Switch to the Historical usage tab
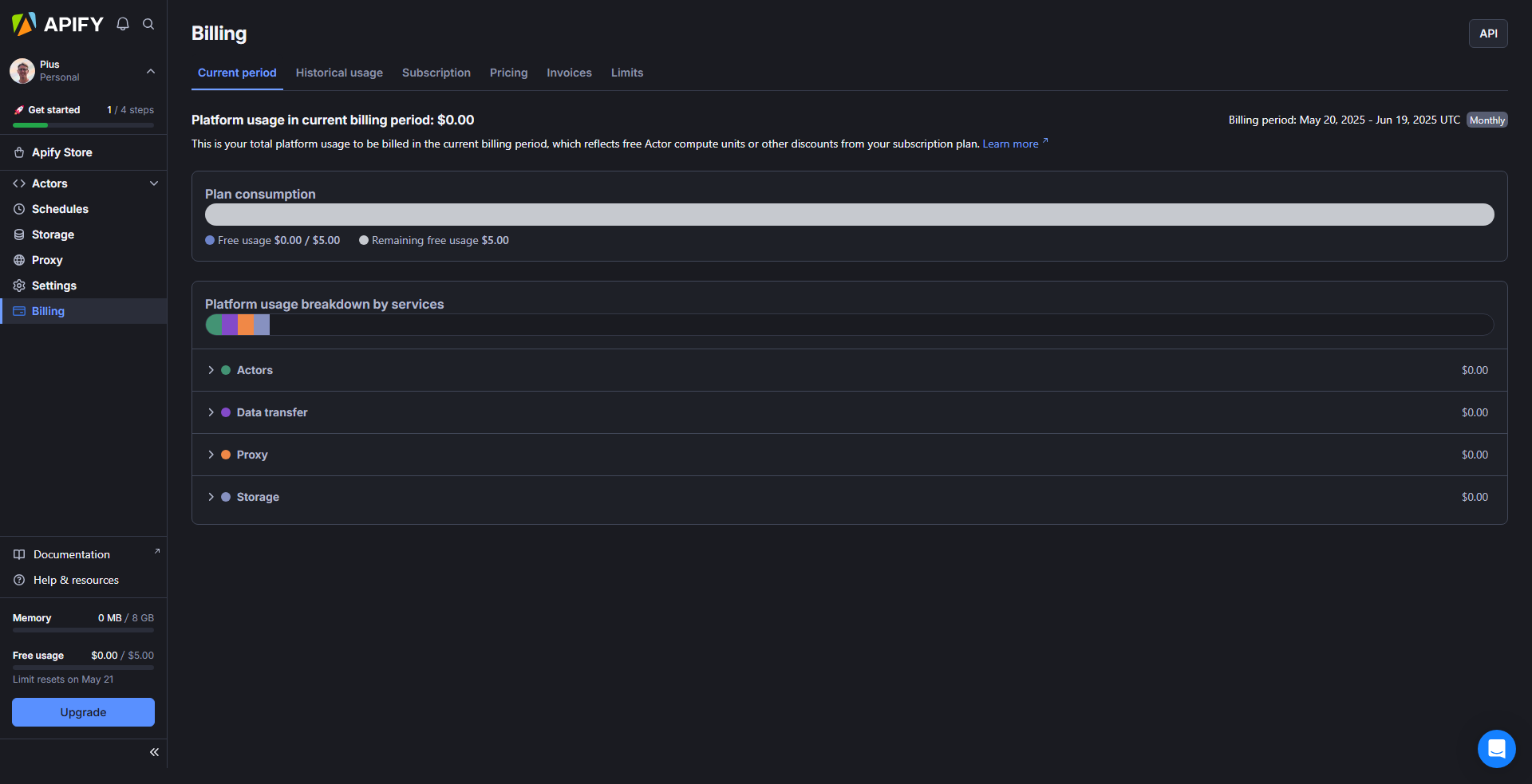1532x784 pixels. tap(339, 73)
